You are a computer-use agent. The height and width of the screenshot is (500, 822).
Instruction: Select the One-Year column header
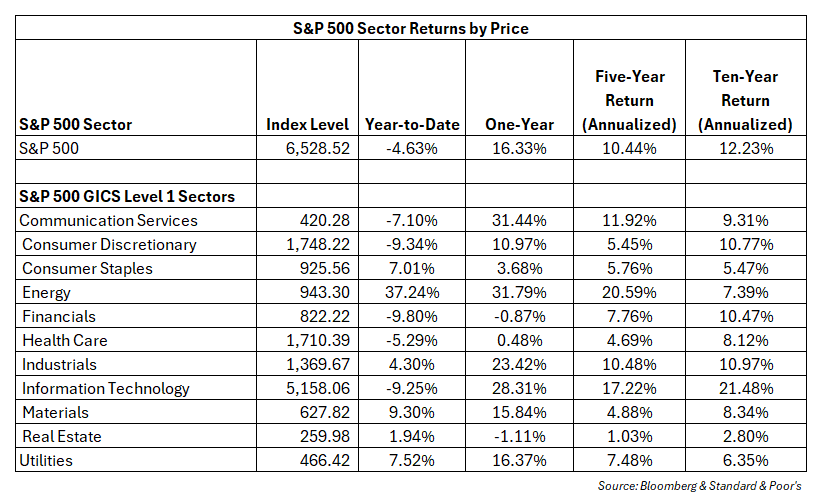(x=519, y=125)
